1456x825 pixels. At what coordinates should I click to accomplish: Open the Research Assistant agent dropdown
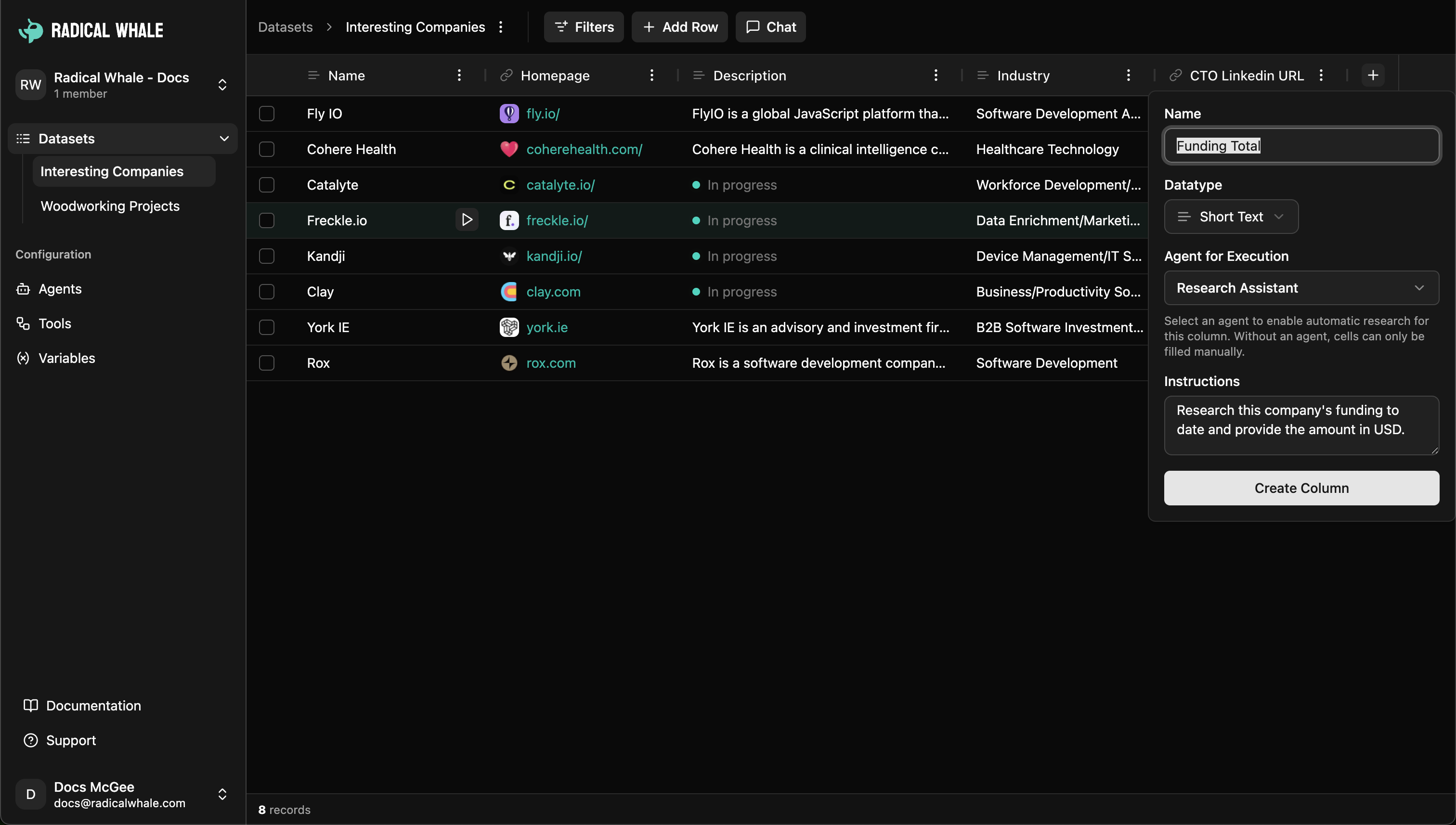click(x=1300, y=288)
